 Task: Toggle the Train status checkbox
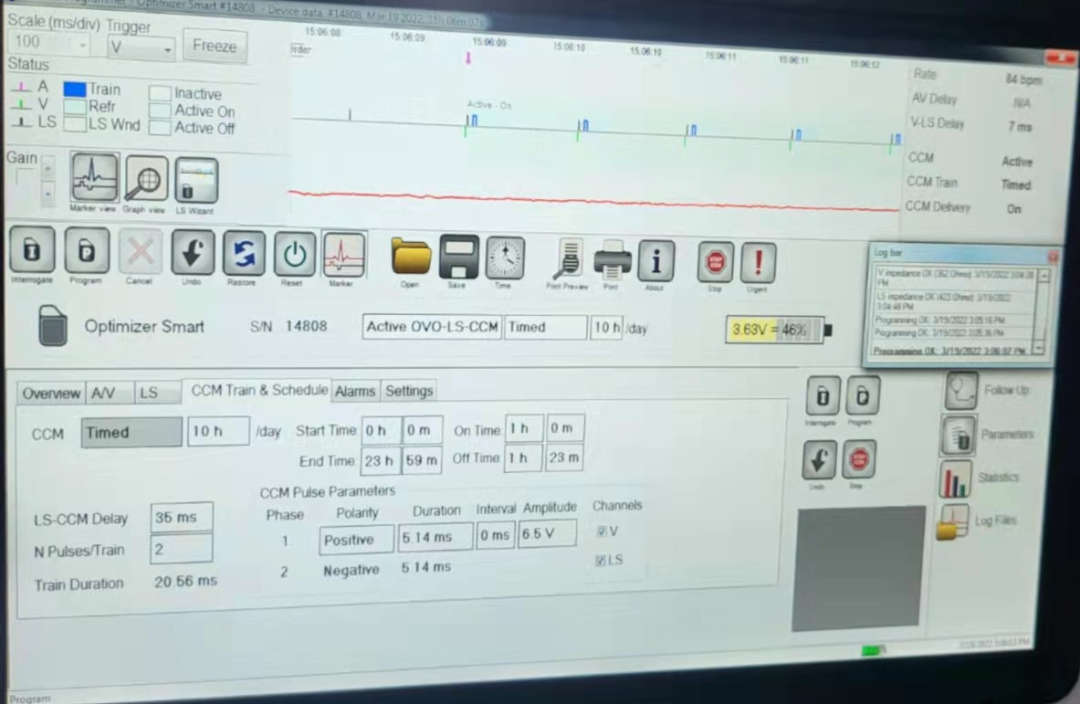[x=75, y=89]
